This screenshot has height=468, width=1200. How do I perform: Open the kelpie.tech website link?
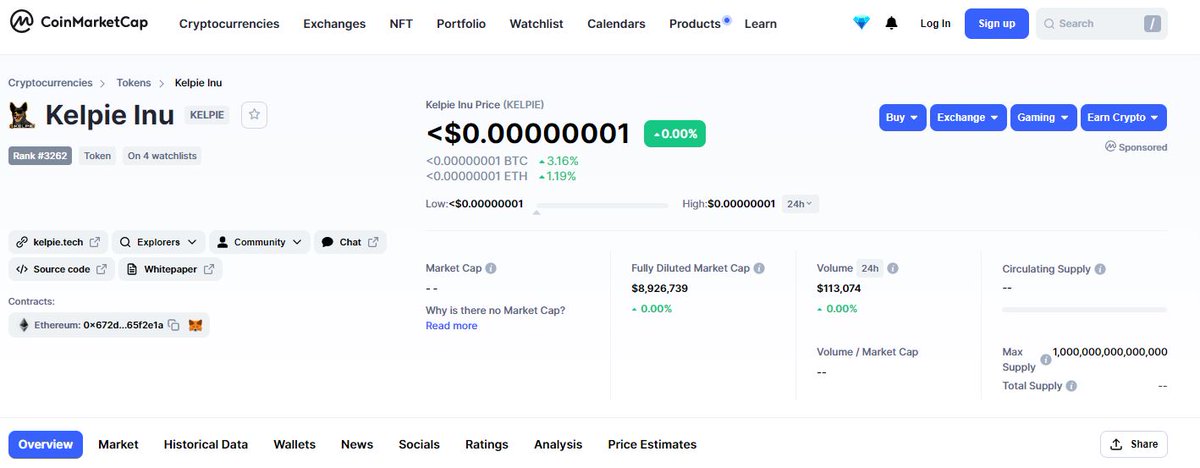[58, 242]
